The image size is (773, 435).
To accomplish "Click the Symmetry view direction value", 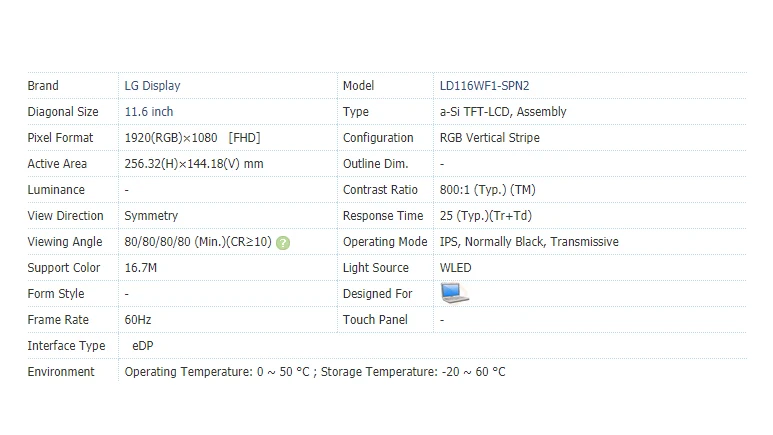I will [151, 216].
